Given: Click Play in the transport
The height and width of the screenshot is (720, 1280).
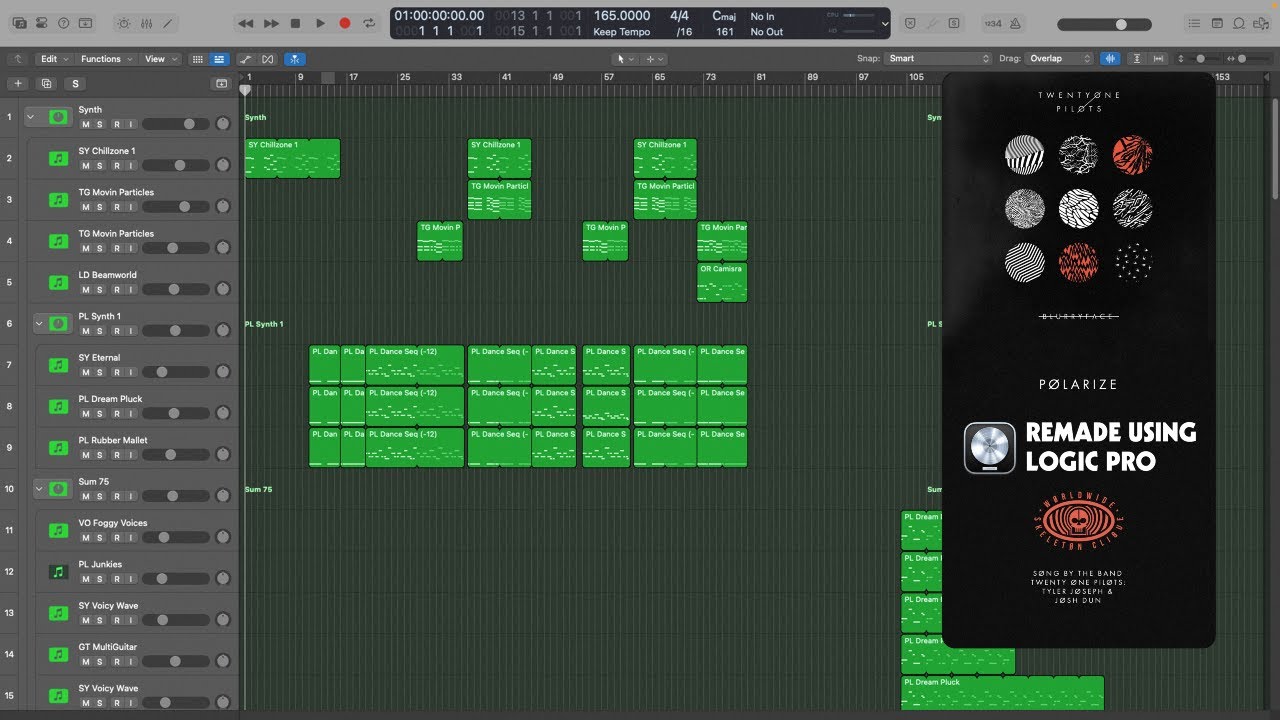Looking at the screenshot, I should click(320, 23).
